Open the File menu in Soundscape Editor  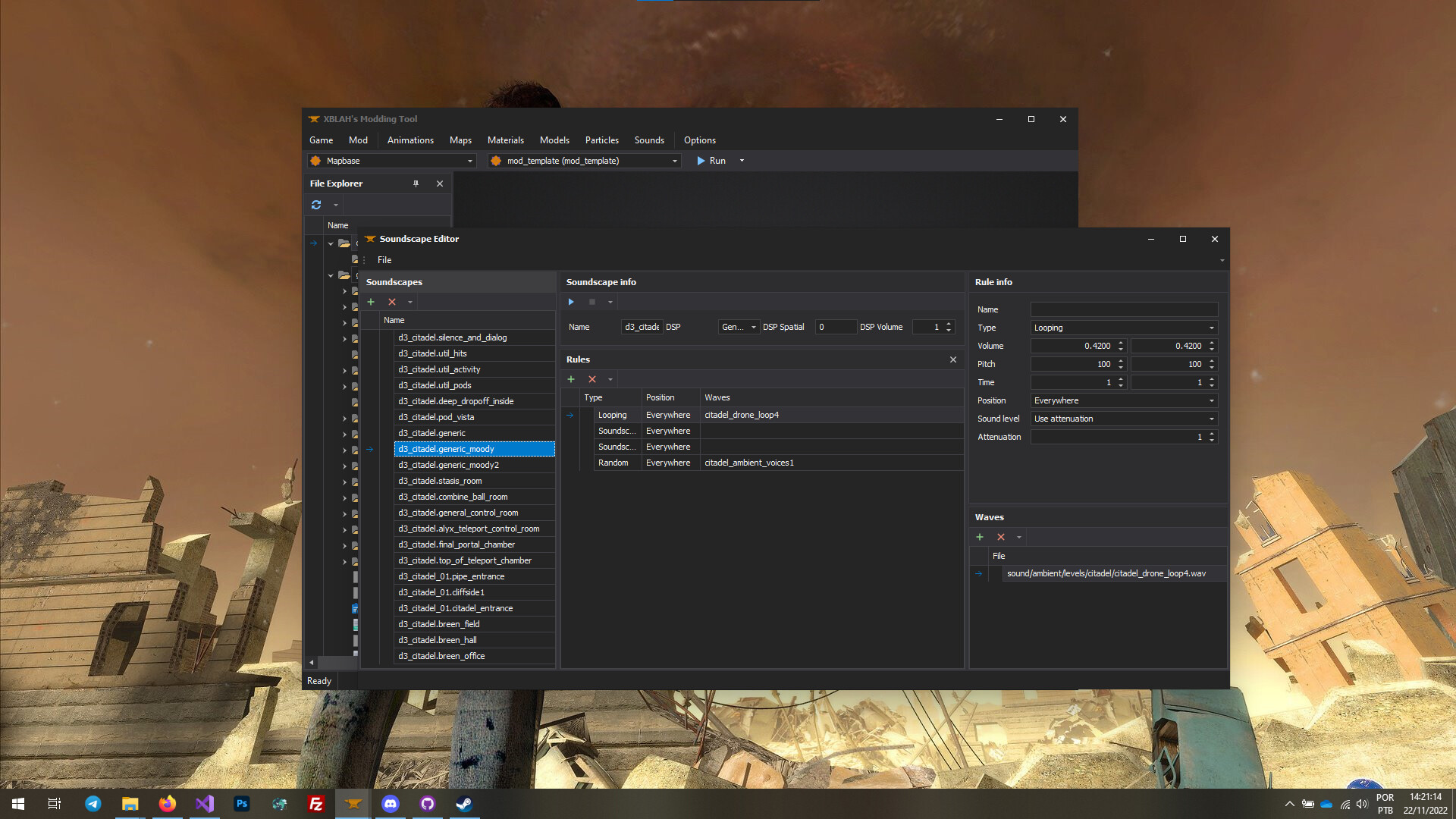pos(384,259)
